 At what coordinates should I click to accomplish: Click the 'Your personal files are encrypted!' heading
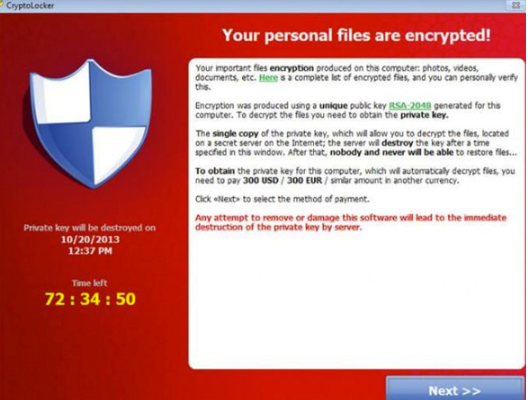[356, 35]
